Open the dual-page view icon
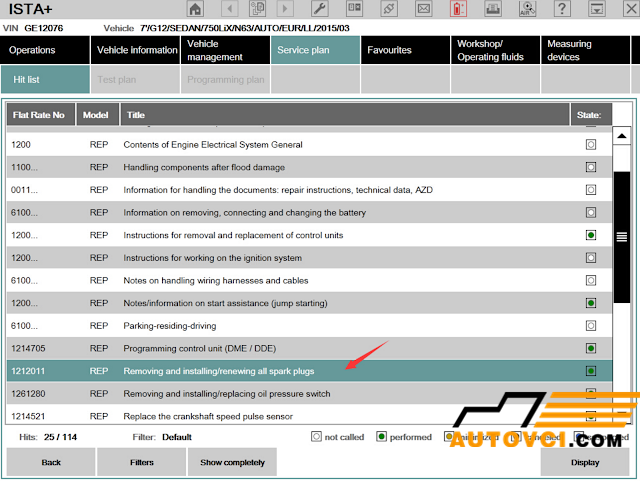Image resolution: width=640 pixels, height=481 pixels. point(354,9)
